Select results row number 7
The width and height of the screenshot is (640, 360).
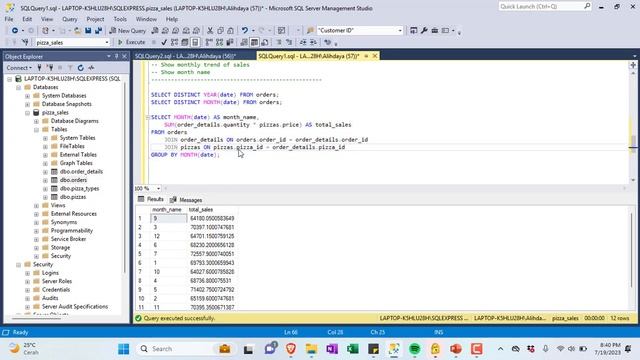tap(140, 272)
